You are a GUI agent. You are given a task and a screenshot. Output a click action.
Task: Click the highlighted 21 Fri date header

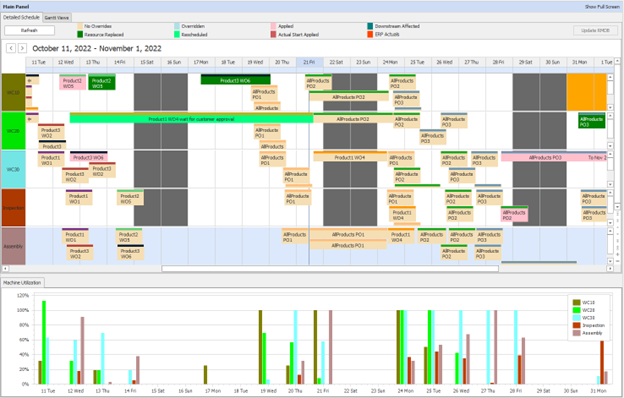coord(309,62)
